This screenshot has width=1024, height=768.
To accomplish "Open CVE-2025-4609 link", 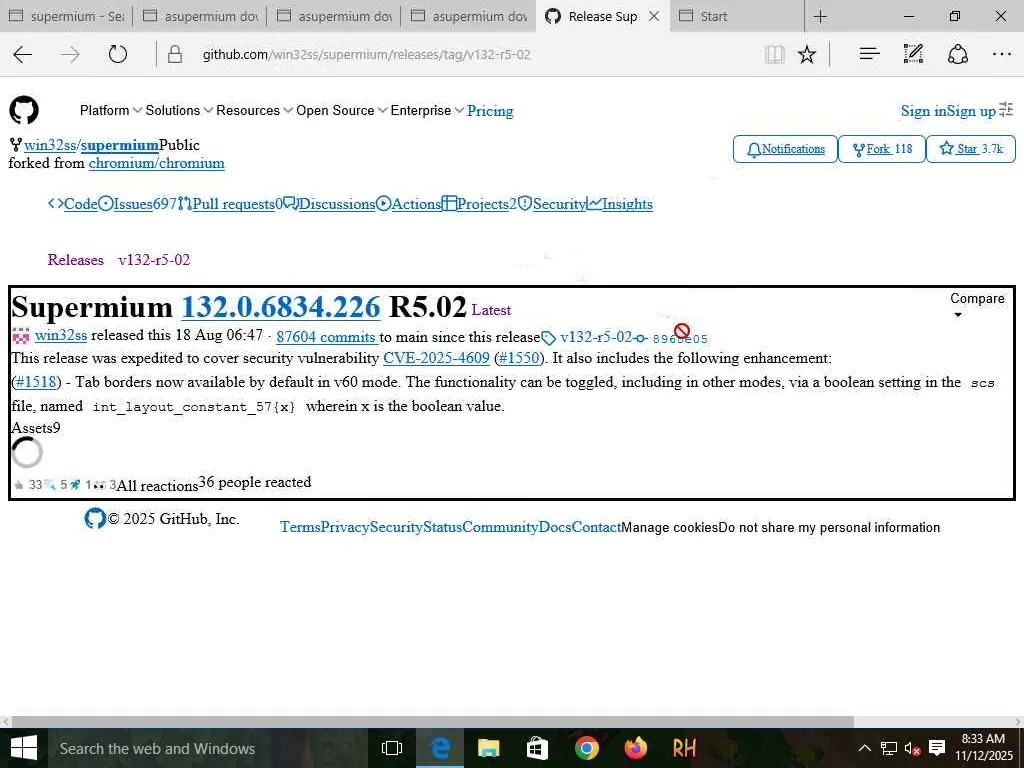I will [436, 358].
